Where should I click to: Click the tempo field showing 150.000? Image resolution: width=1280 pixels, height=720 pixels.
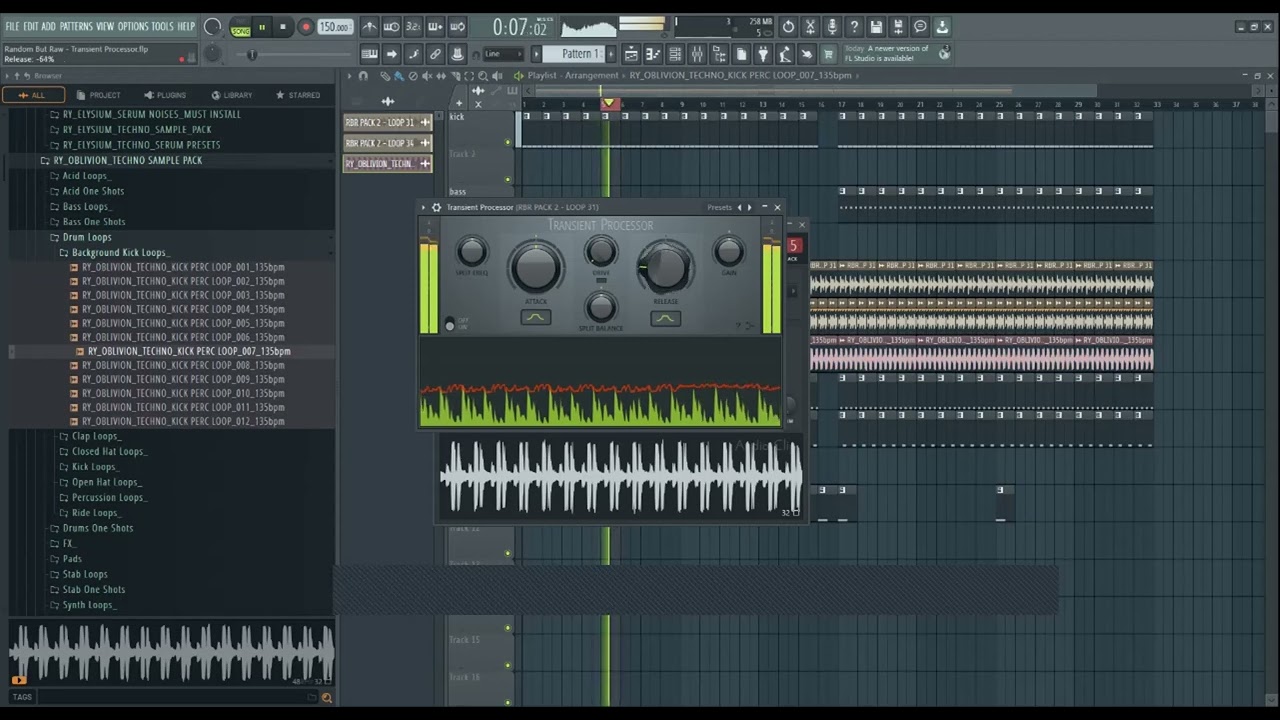[x=335, y=27]
